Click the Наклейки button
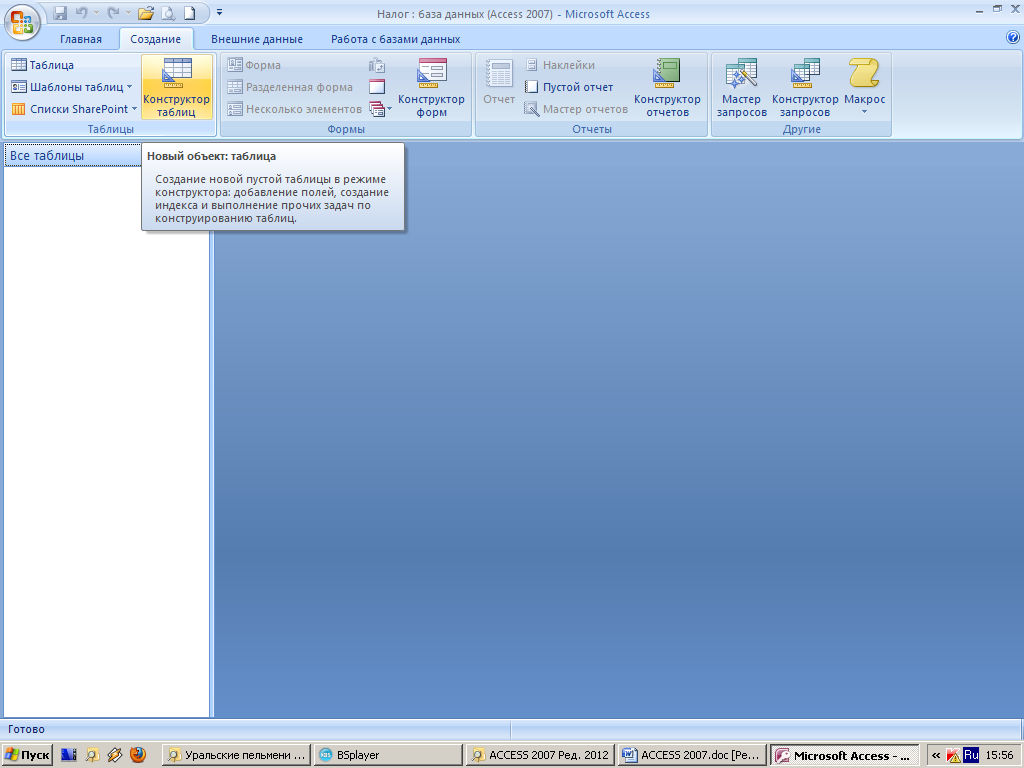Viewport: 1024px width, 768px height. point(560,65)
